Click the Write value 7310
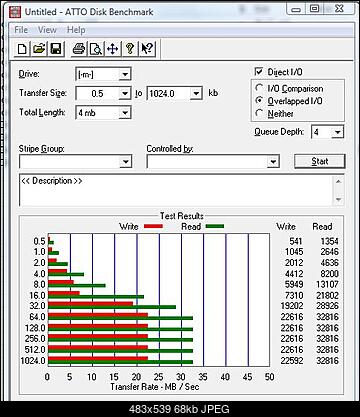 294,295
